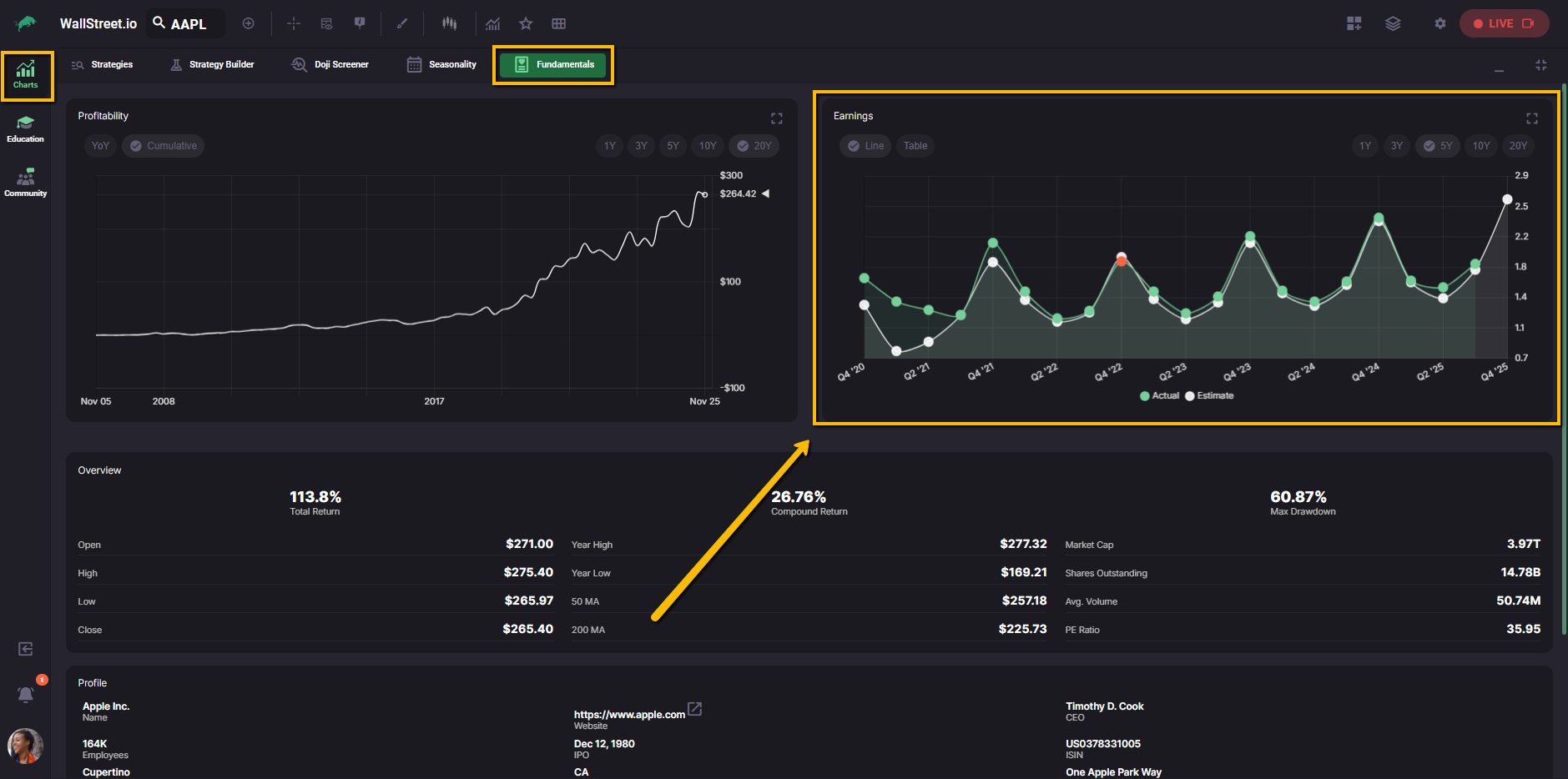
Task: Collapse the panel with shrink icon
Action: click(1540, 65)
